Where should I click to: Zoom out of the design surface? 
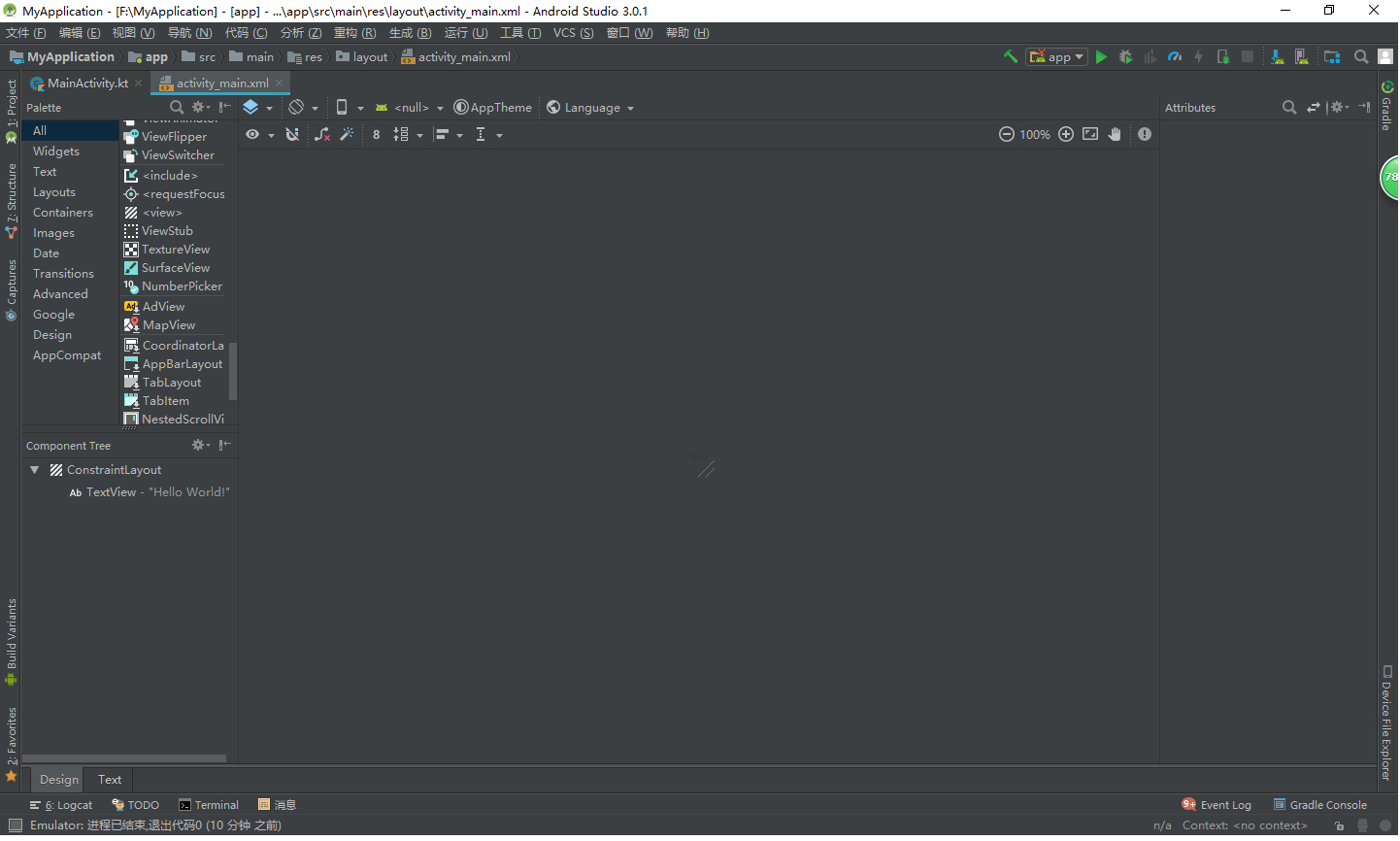(x=1007, y=135)
